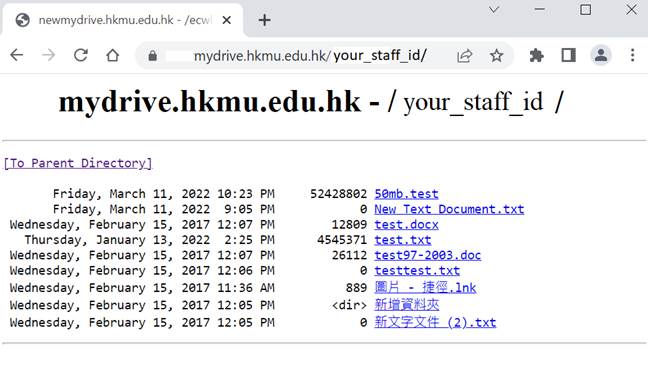Image resolution: width=648 pixels, height=380 pixels.
Task: Open the browser home page
Action: (x=112, y=55)
